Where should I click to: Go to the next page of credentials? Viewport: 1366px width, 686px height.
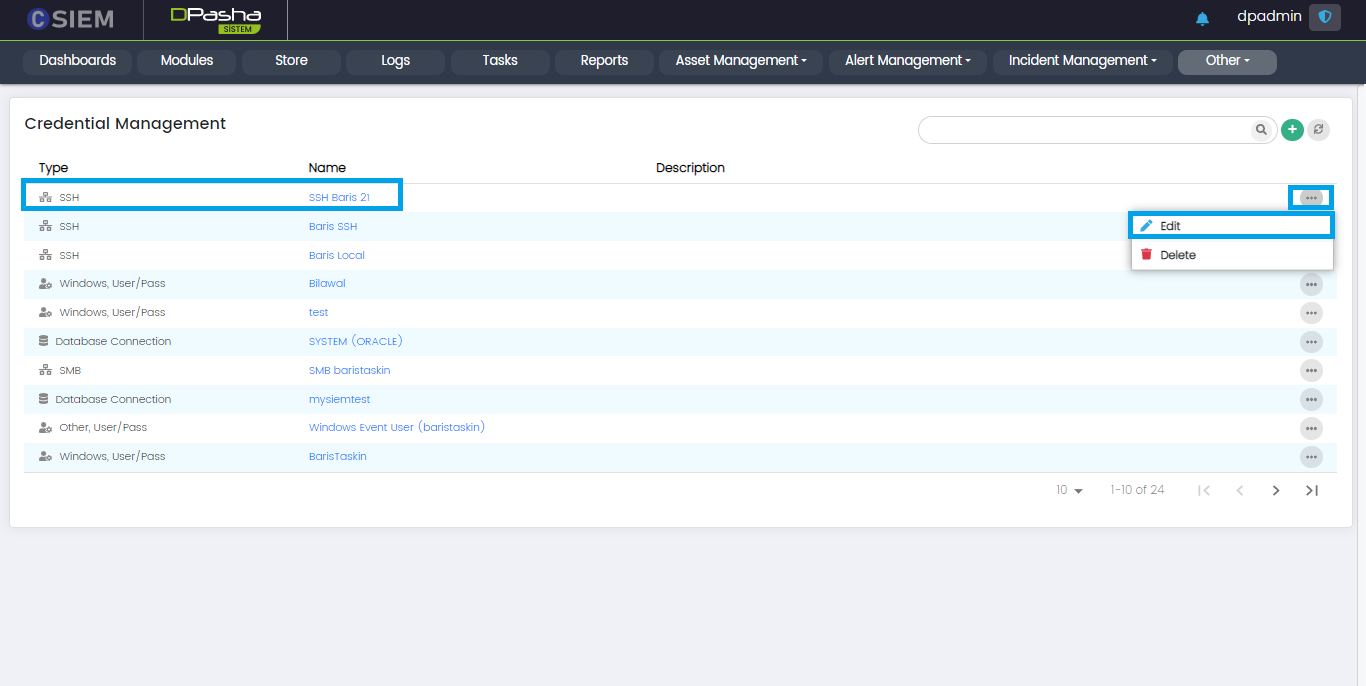[1276, 491]
